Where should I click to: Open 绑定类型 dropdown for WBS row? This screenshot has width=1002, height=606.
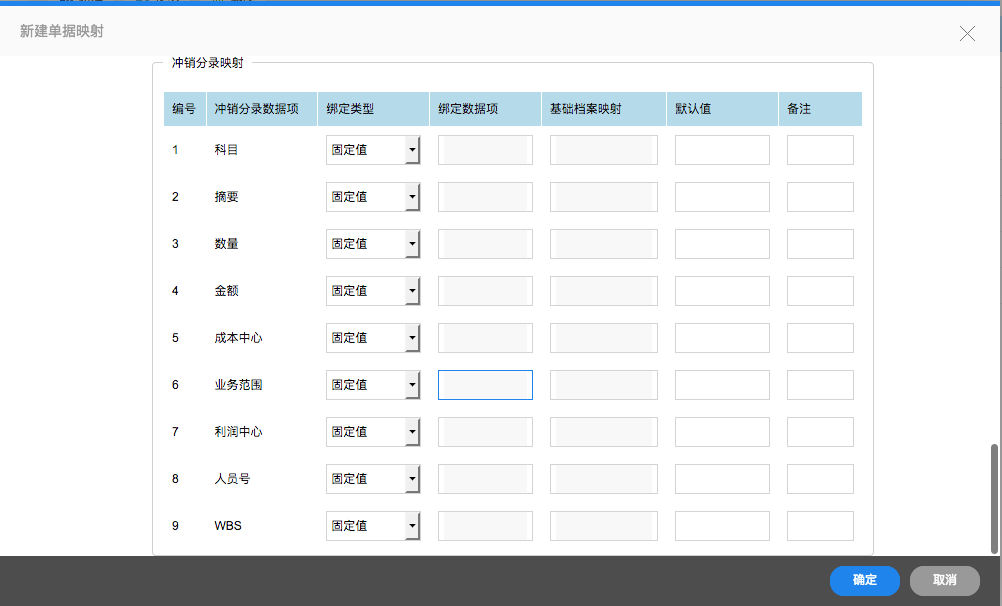[373, 526]
